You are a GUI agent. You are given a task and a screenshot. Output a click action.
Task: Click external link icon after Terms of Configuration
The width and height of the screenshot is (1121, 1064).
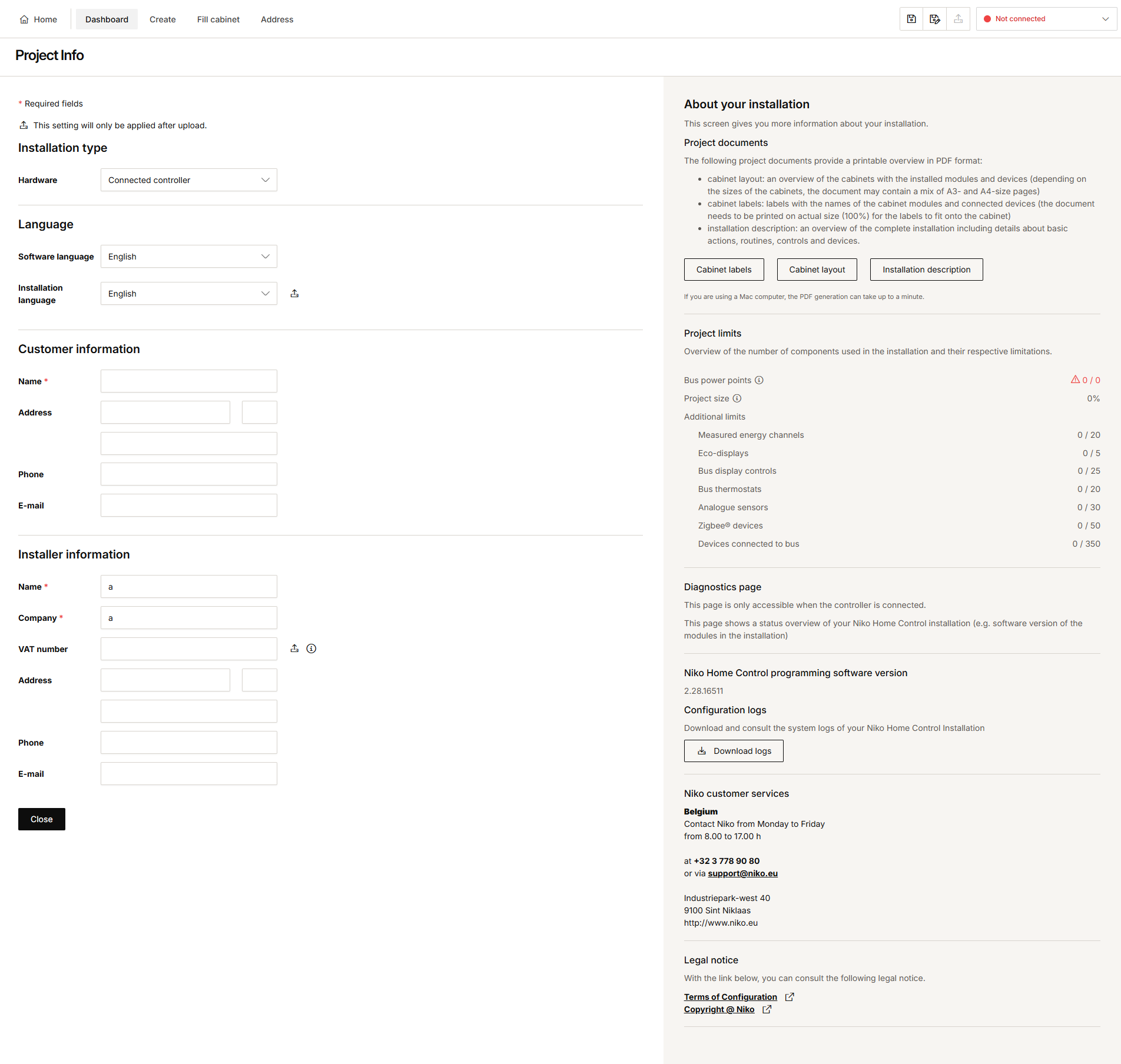pyautogui.click(x=790, y=997)
